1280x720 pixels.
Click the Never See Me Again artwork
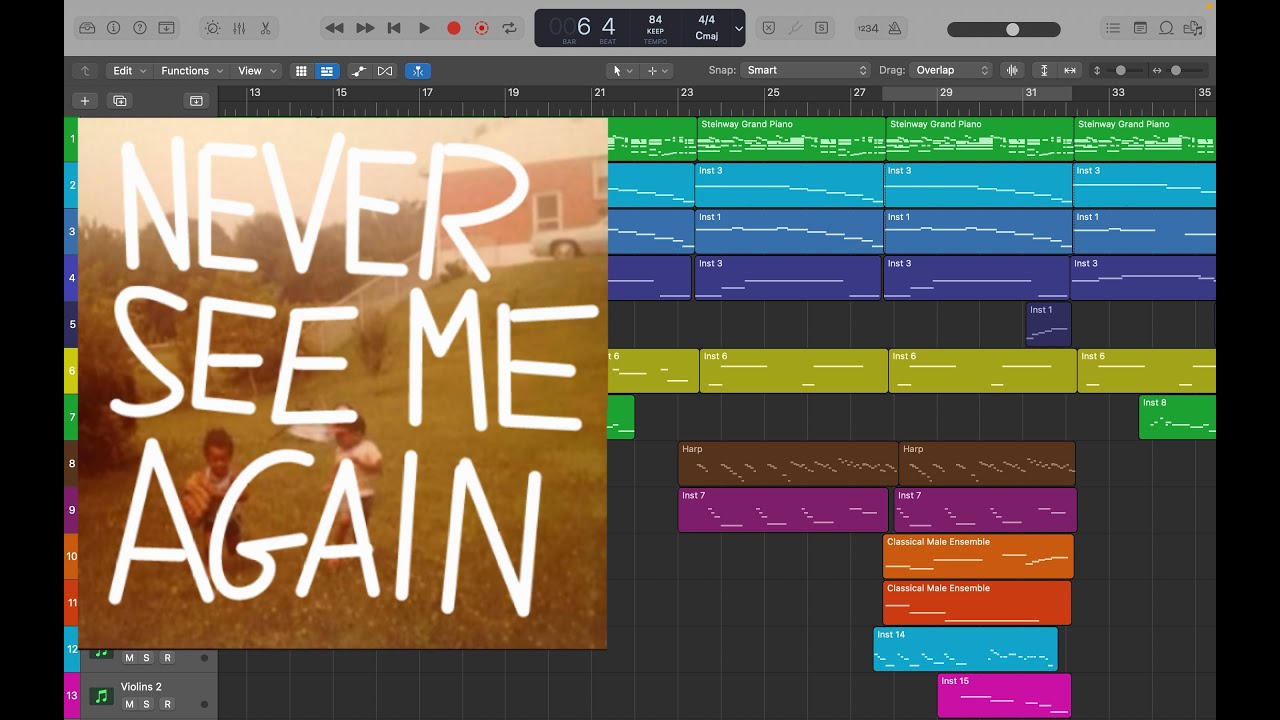[342, 383]
